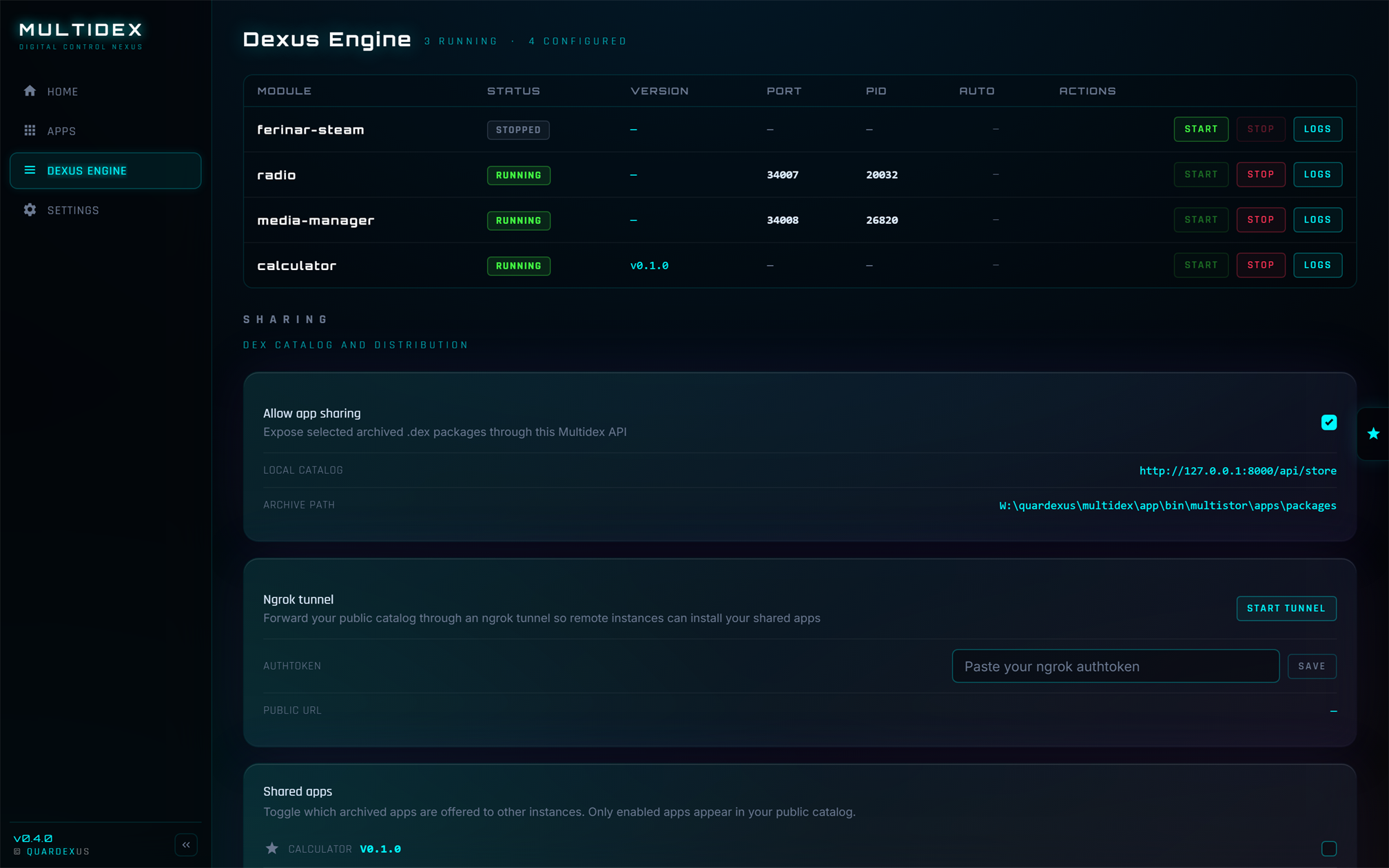Click media-manager PID 26820
The height and width of the screenshot is (868, 1389).
[x=882, y=220]
